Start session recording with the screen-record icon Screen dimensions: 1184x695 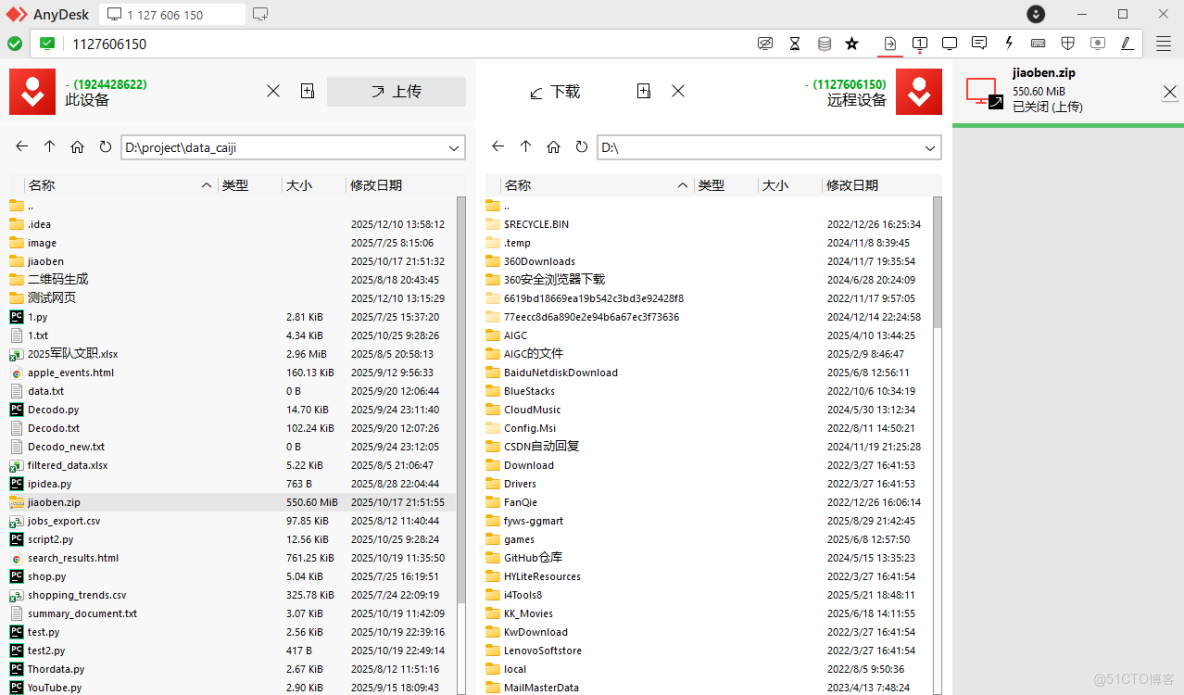click(x=1098, y=43)
